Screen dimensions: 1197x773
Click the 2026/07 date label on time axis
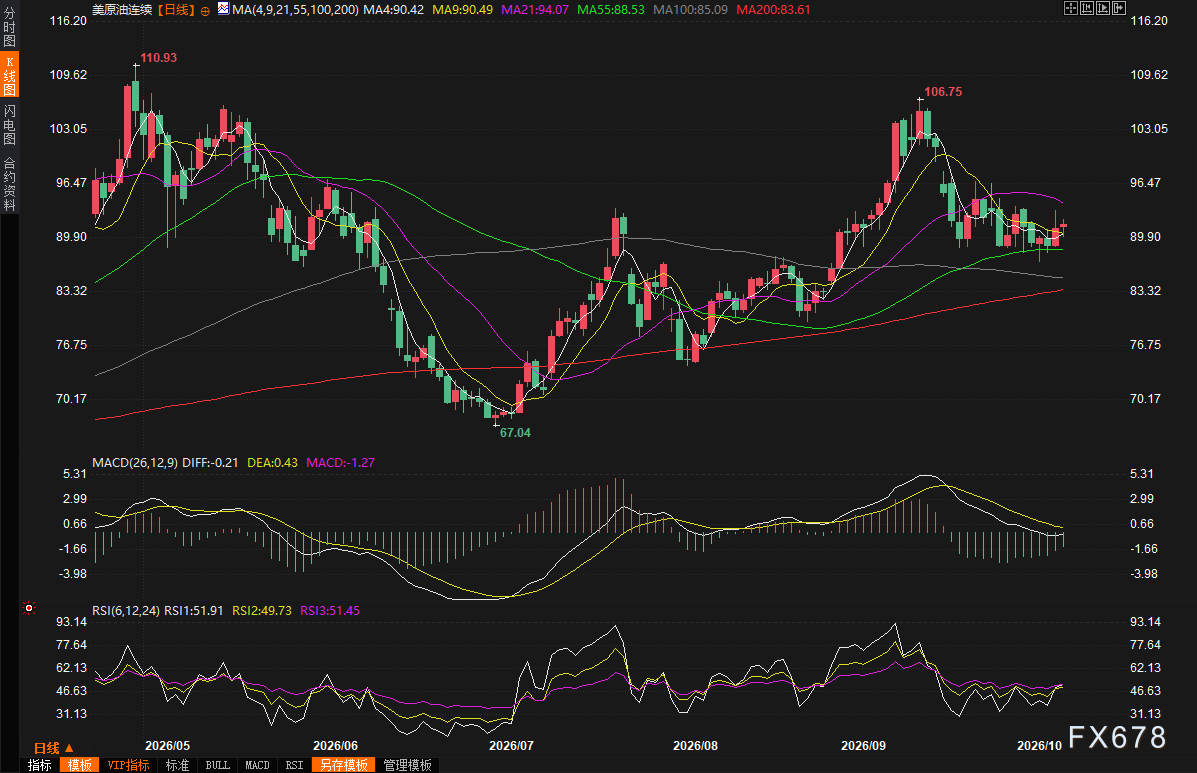click(511, 746)
